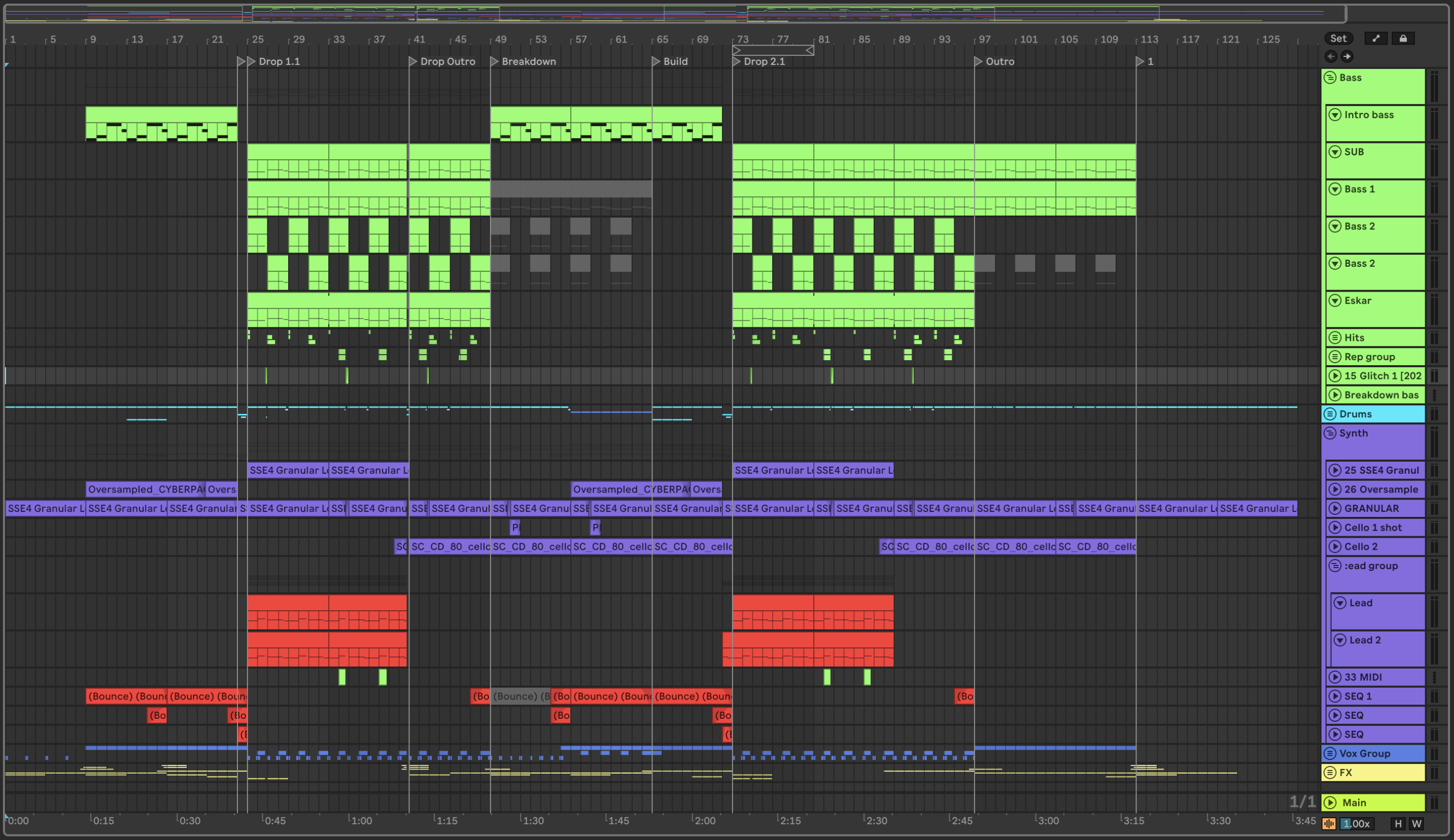Click the Drums group fold icon

tap(1330, 414)
